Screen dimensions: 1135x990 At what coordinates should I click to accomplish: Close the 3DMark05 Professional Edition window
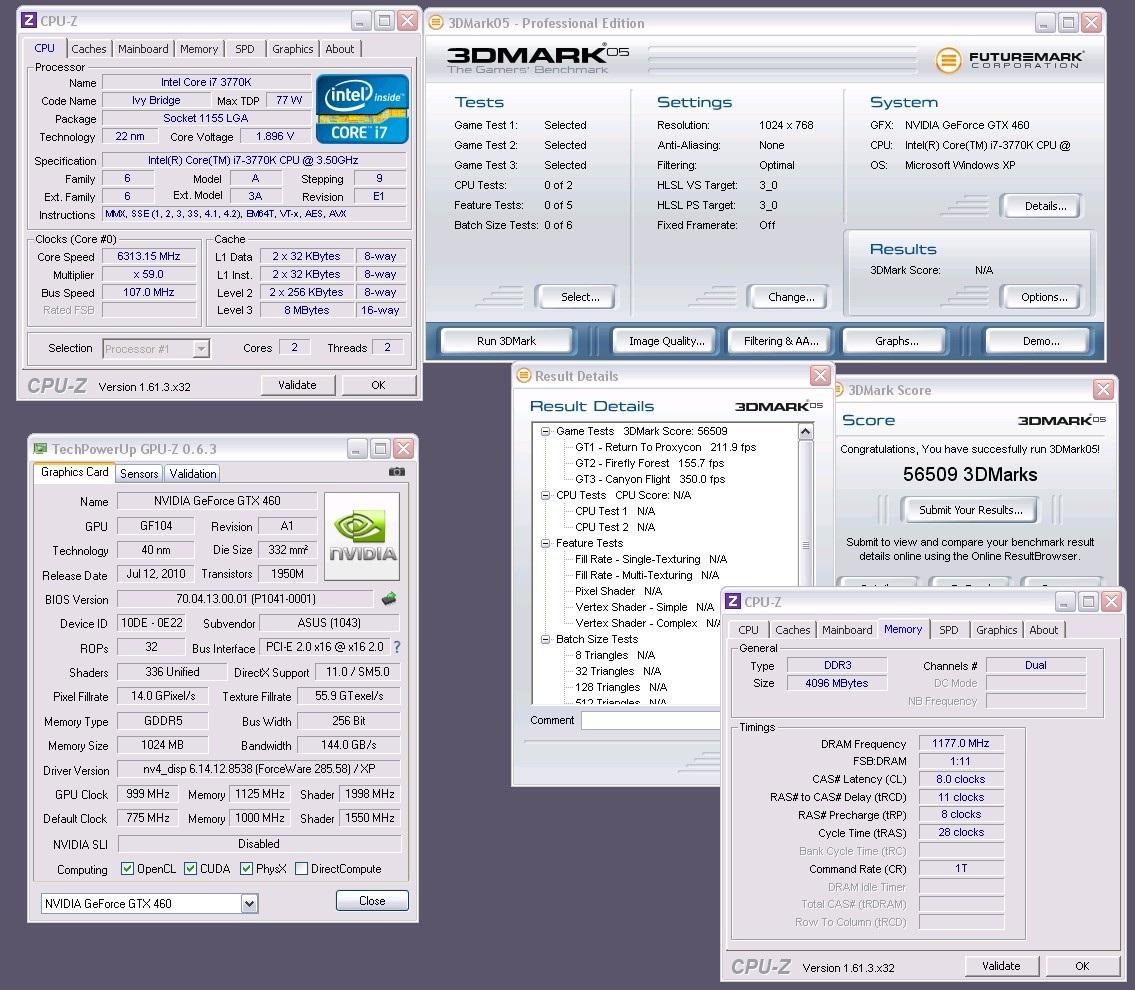click(x=1091, y=22)
